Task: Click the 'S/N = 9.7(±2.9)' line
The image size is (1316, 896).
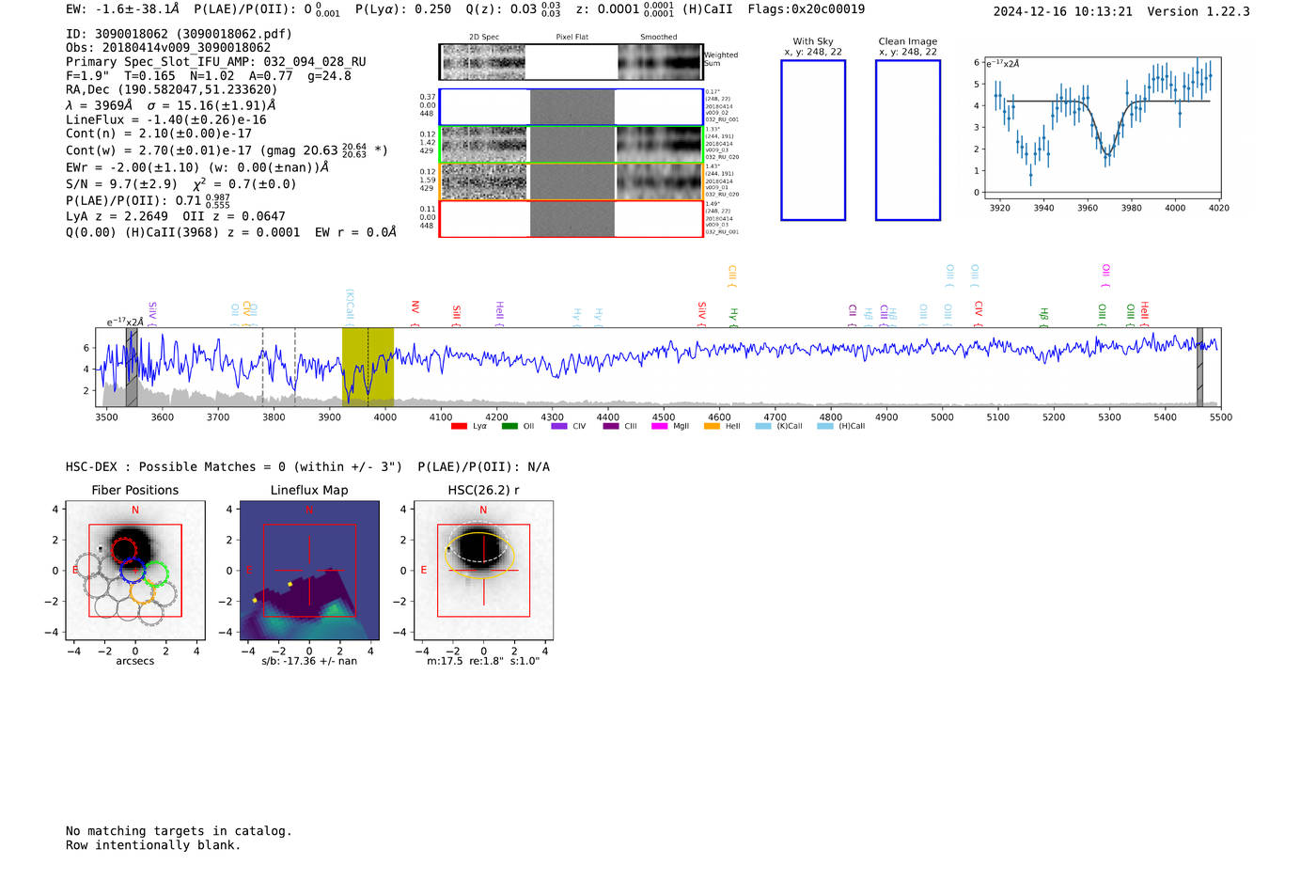Action: tap(181, 184)
